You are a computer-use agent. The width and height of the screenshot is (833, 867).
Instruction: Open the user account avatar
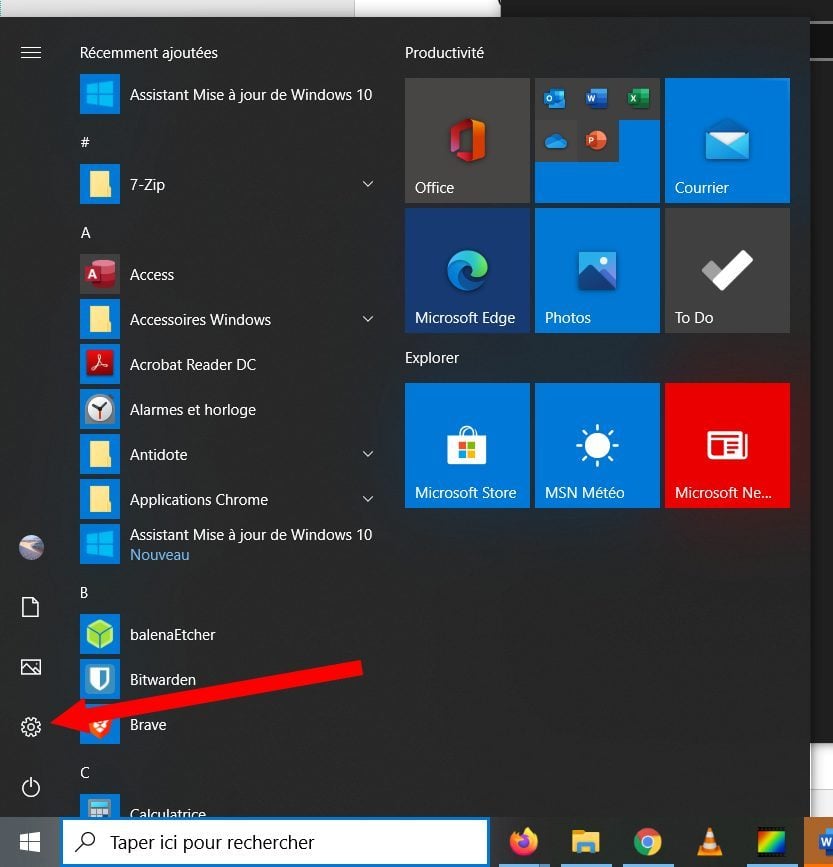coord(31,547)
